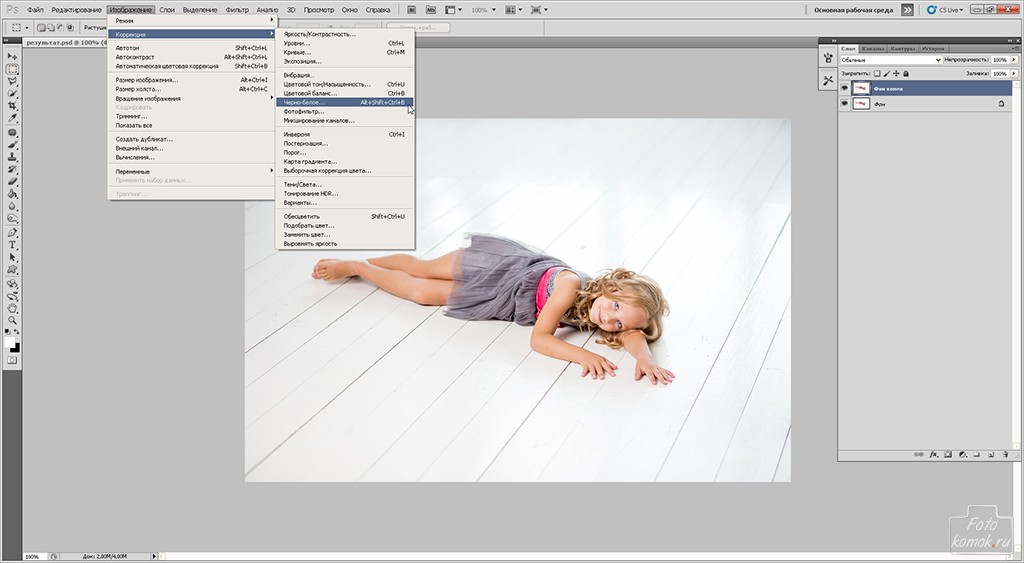Image resolution: width=1024 pixels, height=563 pixels.
Task: Select the Move tool
Action: [13, 57]
